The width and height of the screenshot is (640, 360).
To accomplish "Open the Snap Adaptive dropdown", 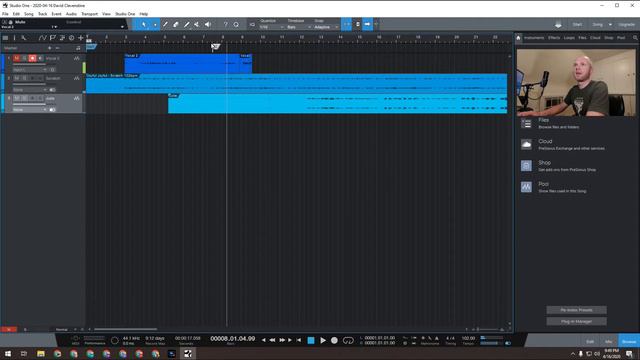I will (x=326, y=27).
